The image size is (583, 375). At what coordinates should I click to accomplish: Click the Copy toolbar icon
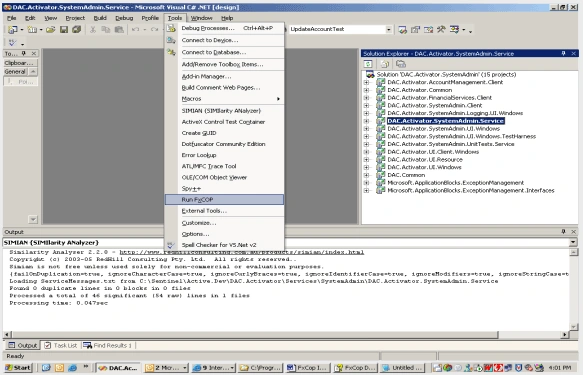[106, 29]
